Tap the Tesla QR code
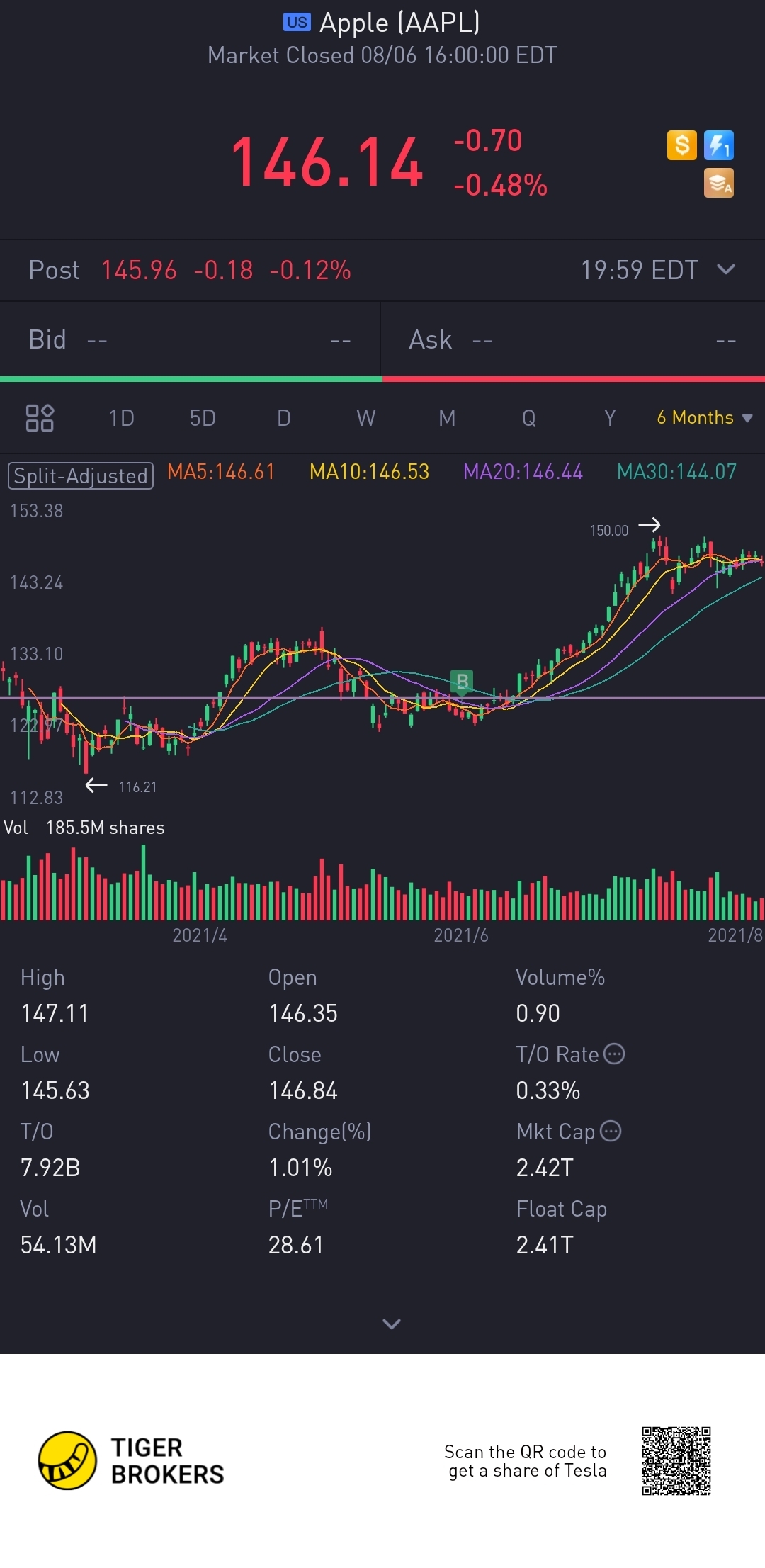This screenshot has width=765, height=1568. pyautogui.click(x=676, y=1460)
